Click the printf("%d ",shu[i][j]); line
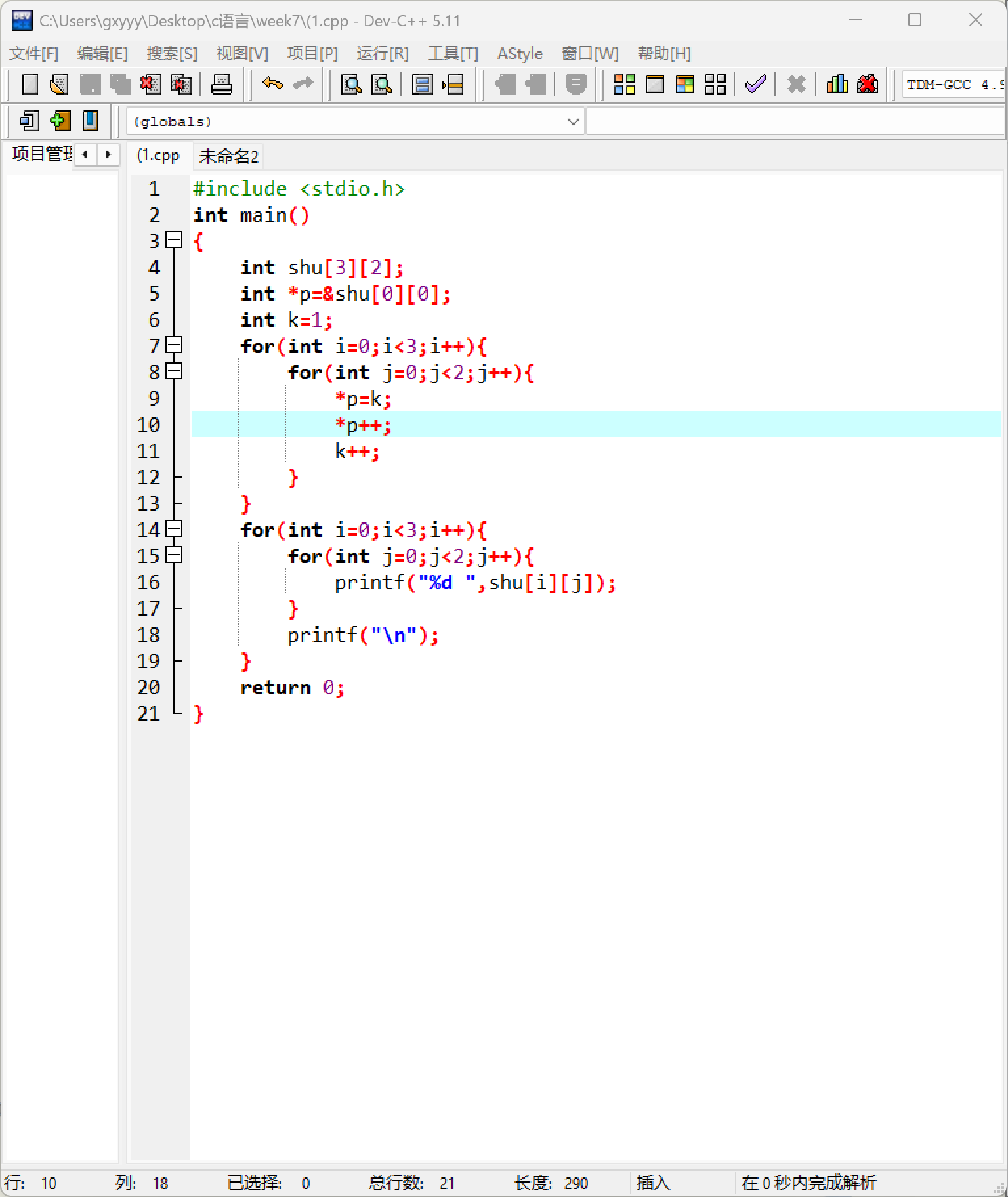The width and height of the screenshot is (1008, 1197). pos(475,582)
